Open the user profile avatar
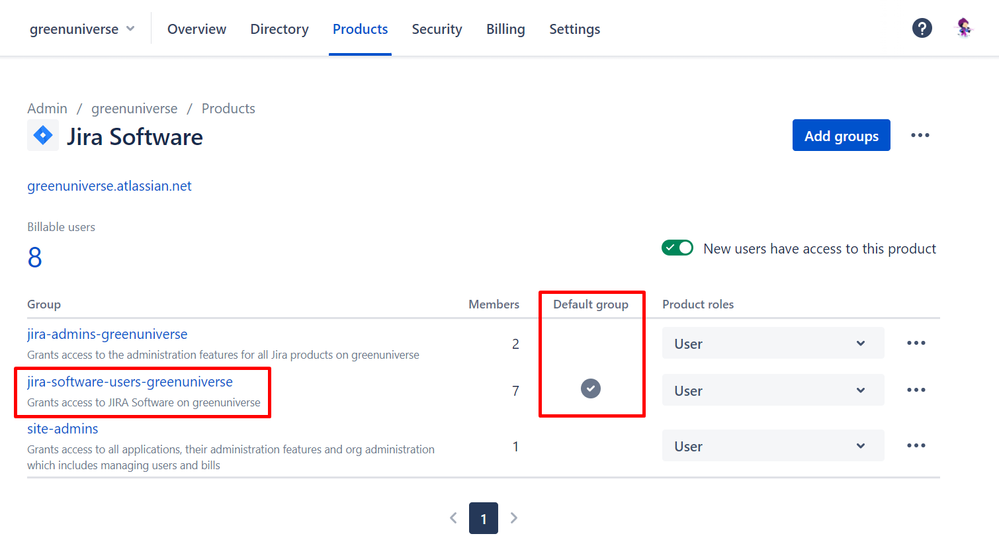 point(964,28)
